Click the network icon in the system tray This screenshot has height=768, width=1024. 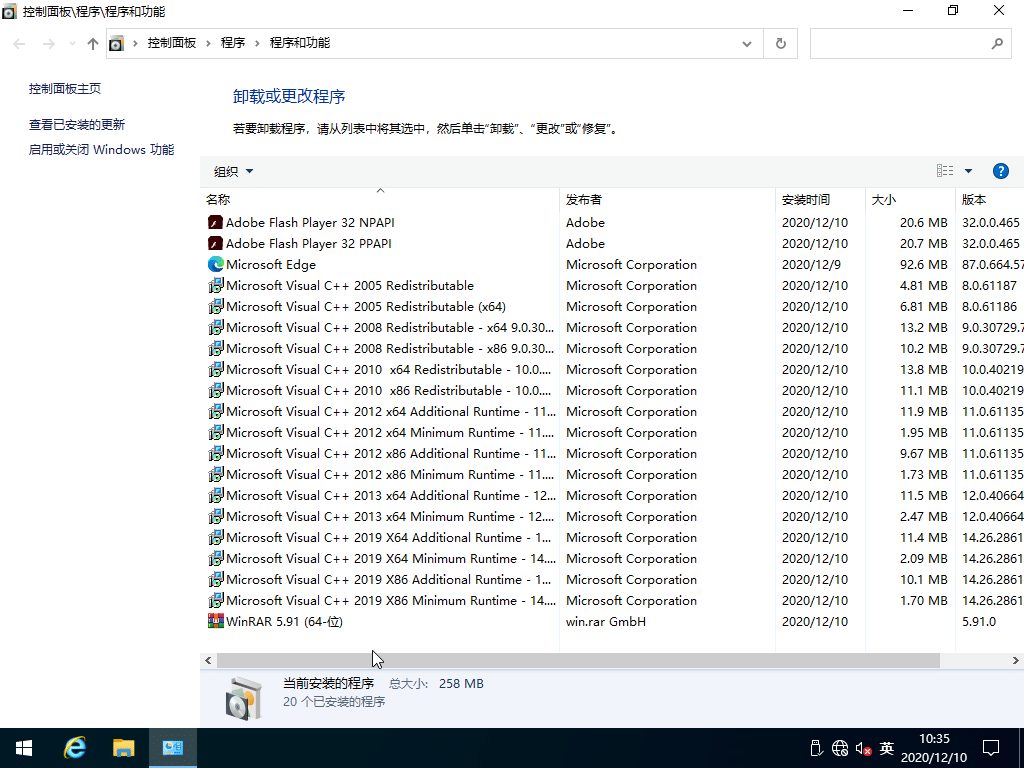pyautogui.click(x=839, y=747)
